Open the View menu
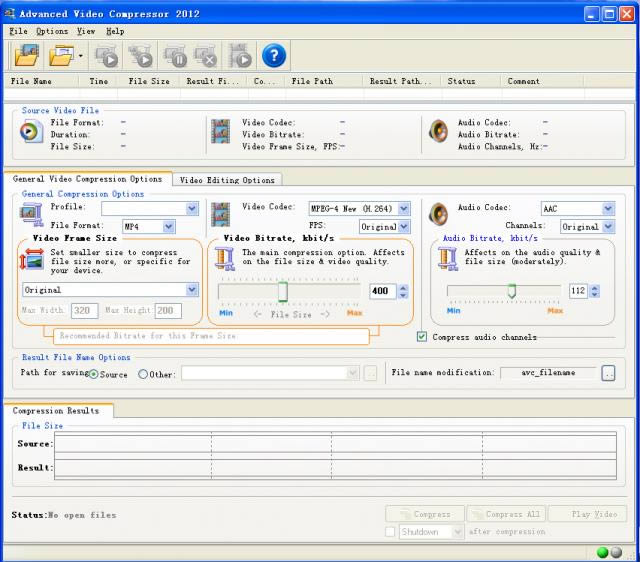This screenshot has height=562, width=640. [86, 31]
